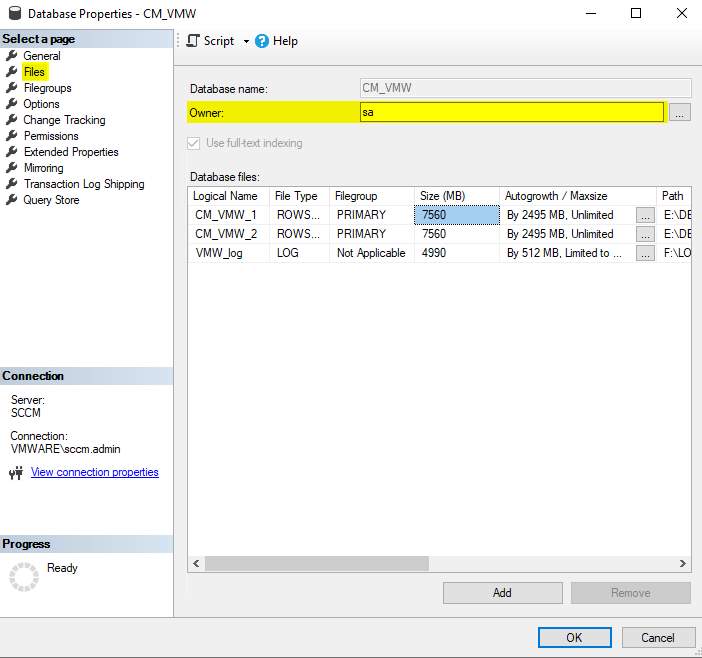
Task: Click the wrench icon next to Permissions
Action: click(12, 136)
